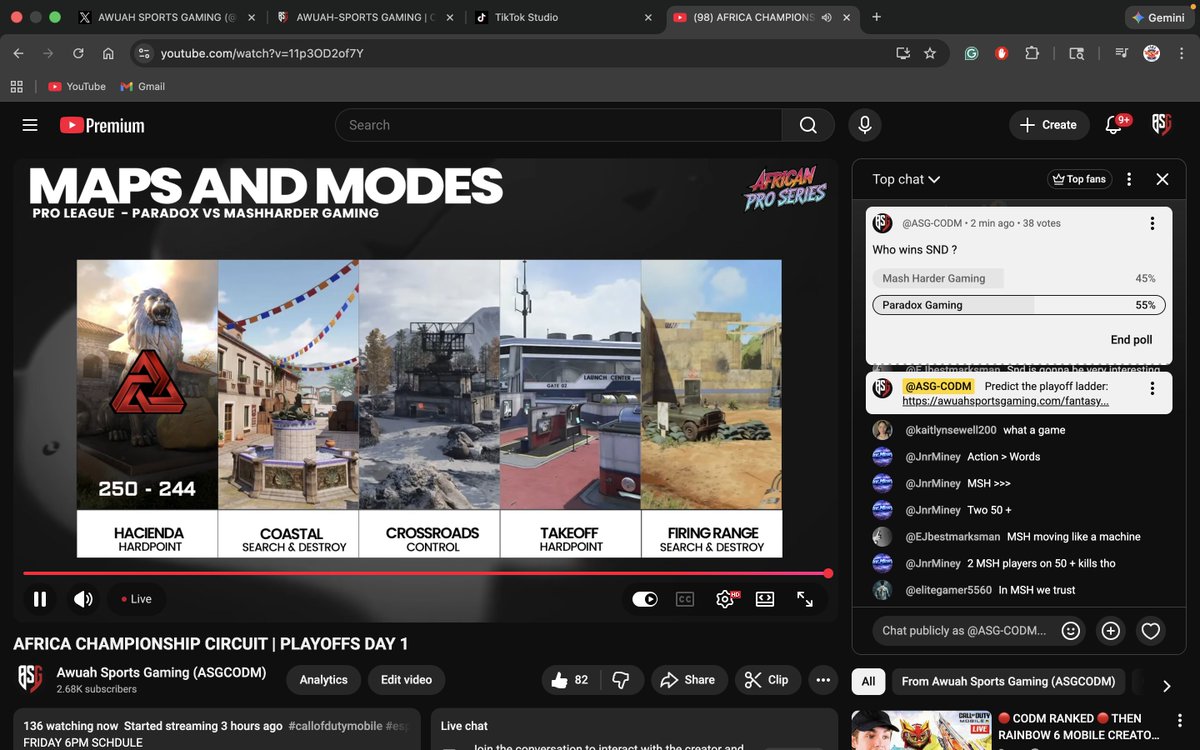
Task: Open the emoji picker in chat
Action: point(1071,631)
